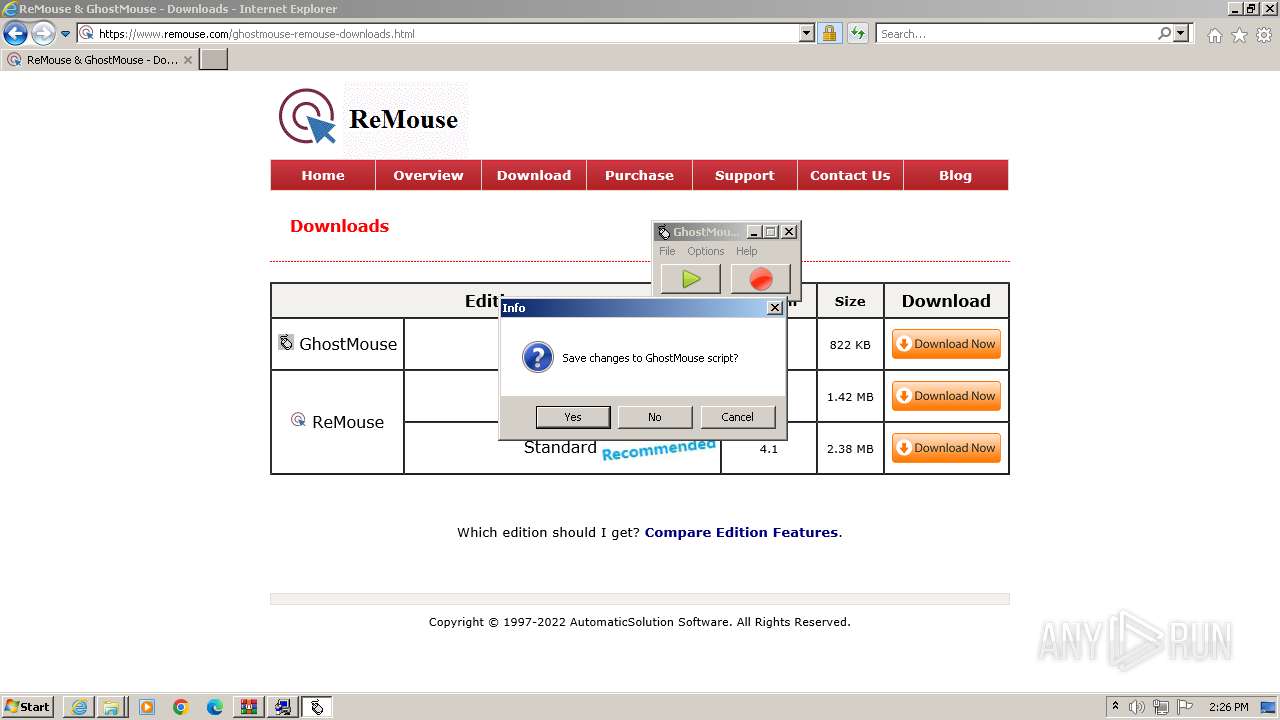Click the volume tray icon

click(x=1137, y=707)
